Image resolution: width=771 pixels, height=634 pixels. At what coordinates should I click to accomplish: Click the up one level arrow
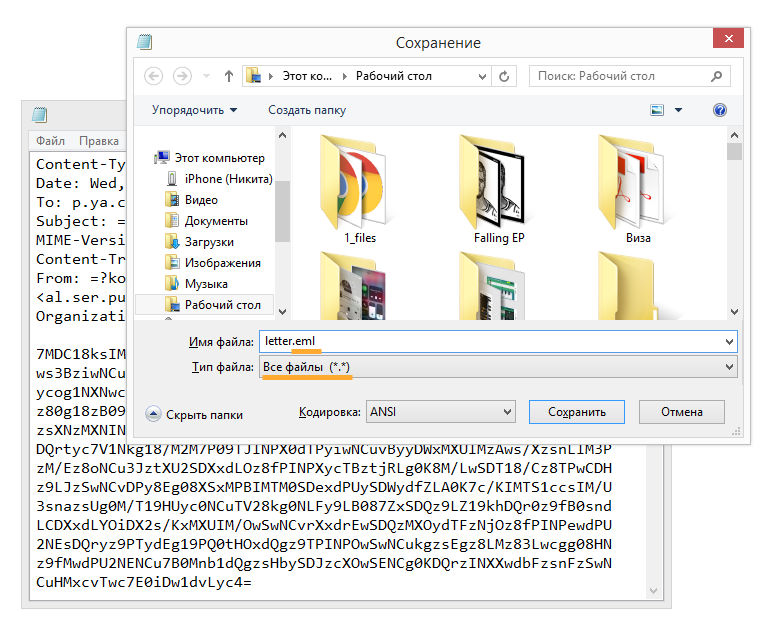coord(229,76)
